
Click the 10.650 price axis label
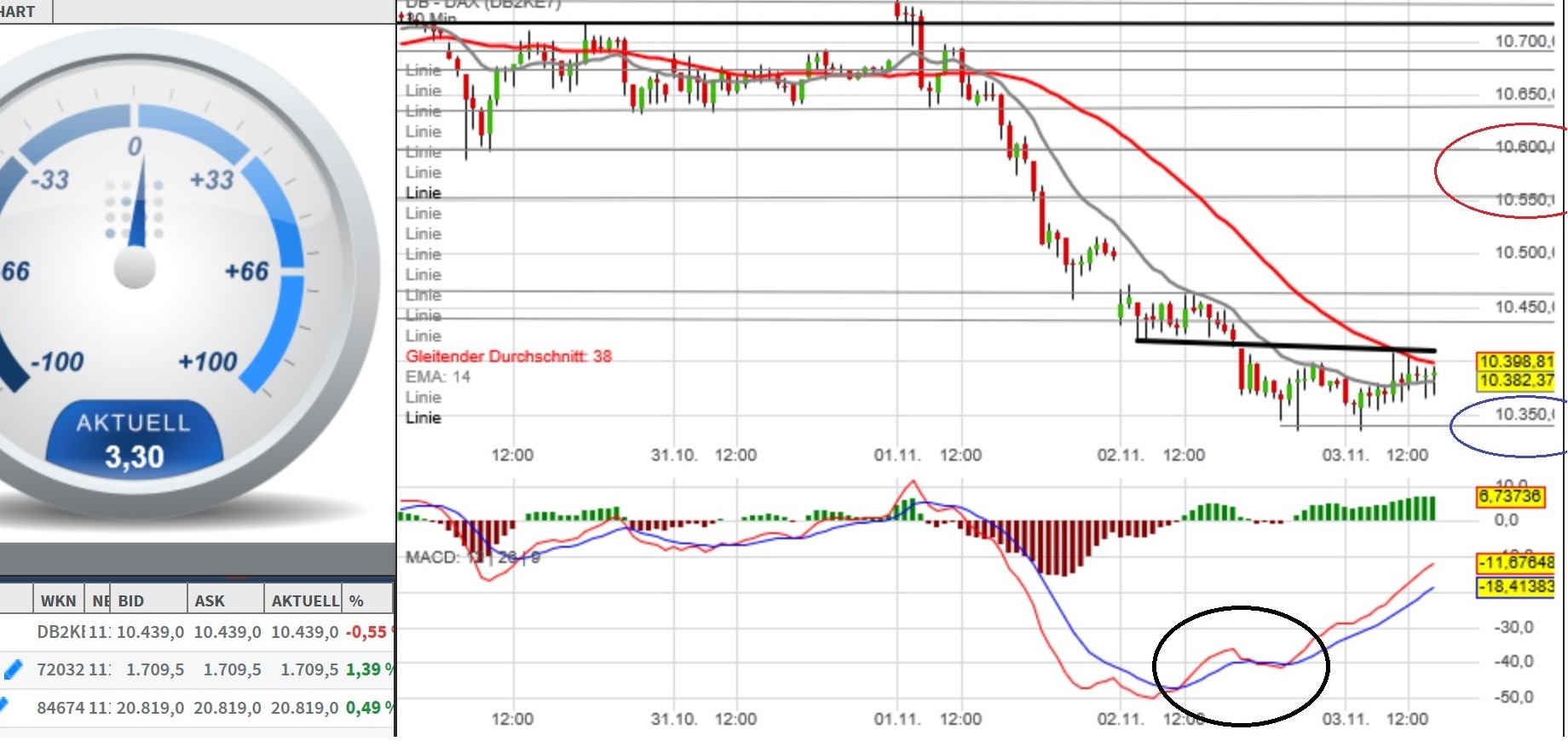(1525, 94)
